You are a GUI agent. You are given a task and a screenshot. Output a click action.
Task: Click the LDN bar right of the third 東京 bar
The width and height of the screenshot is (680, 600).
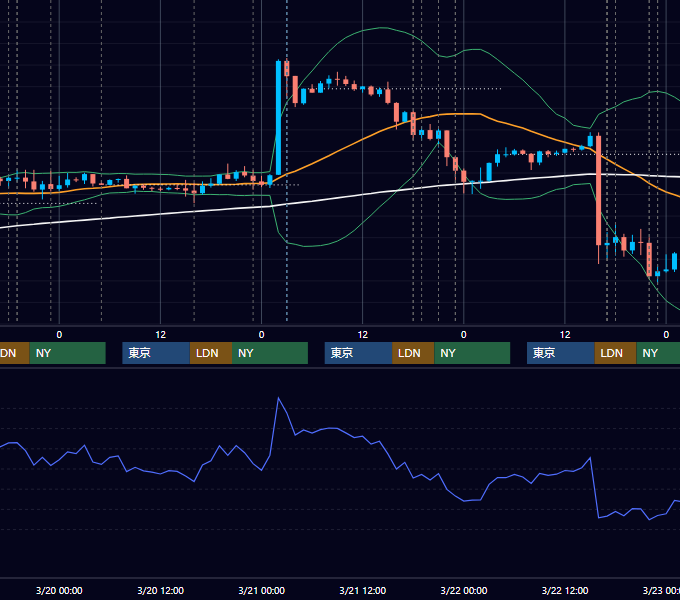pos(615,353)
